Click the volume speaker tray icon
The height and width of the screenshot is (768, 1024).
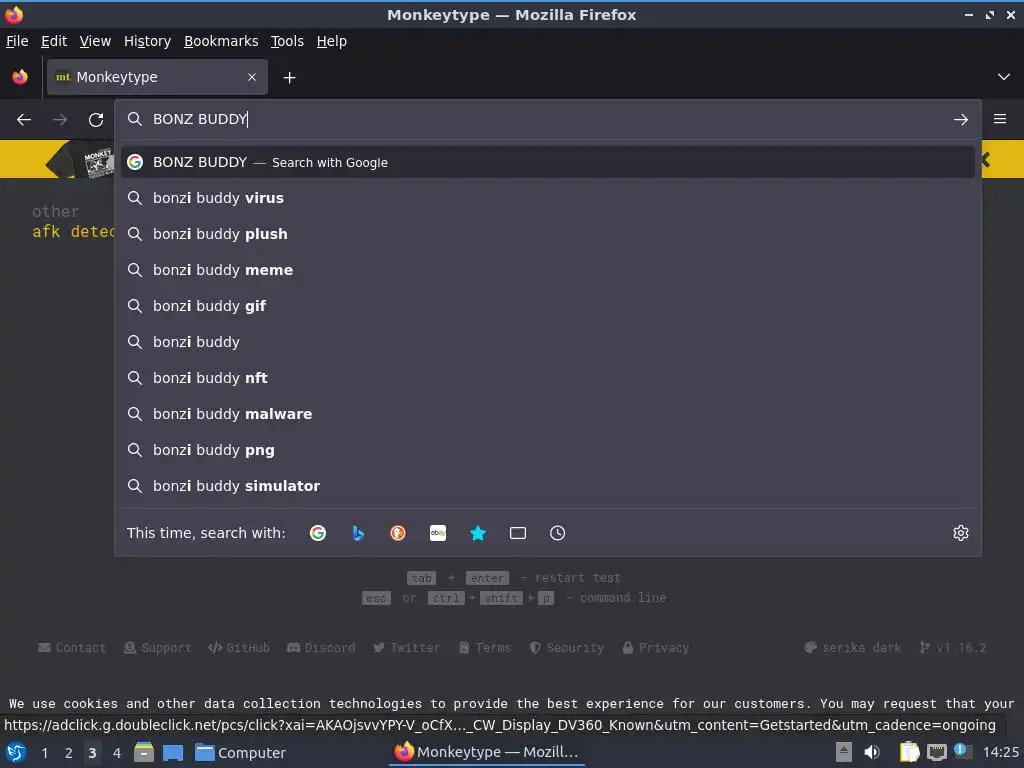(872, 752)
